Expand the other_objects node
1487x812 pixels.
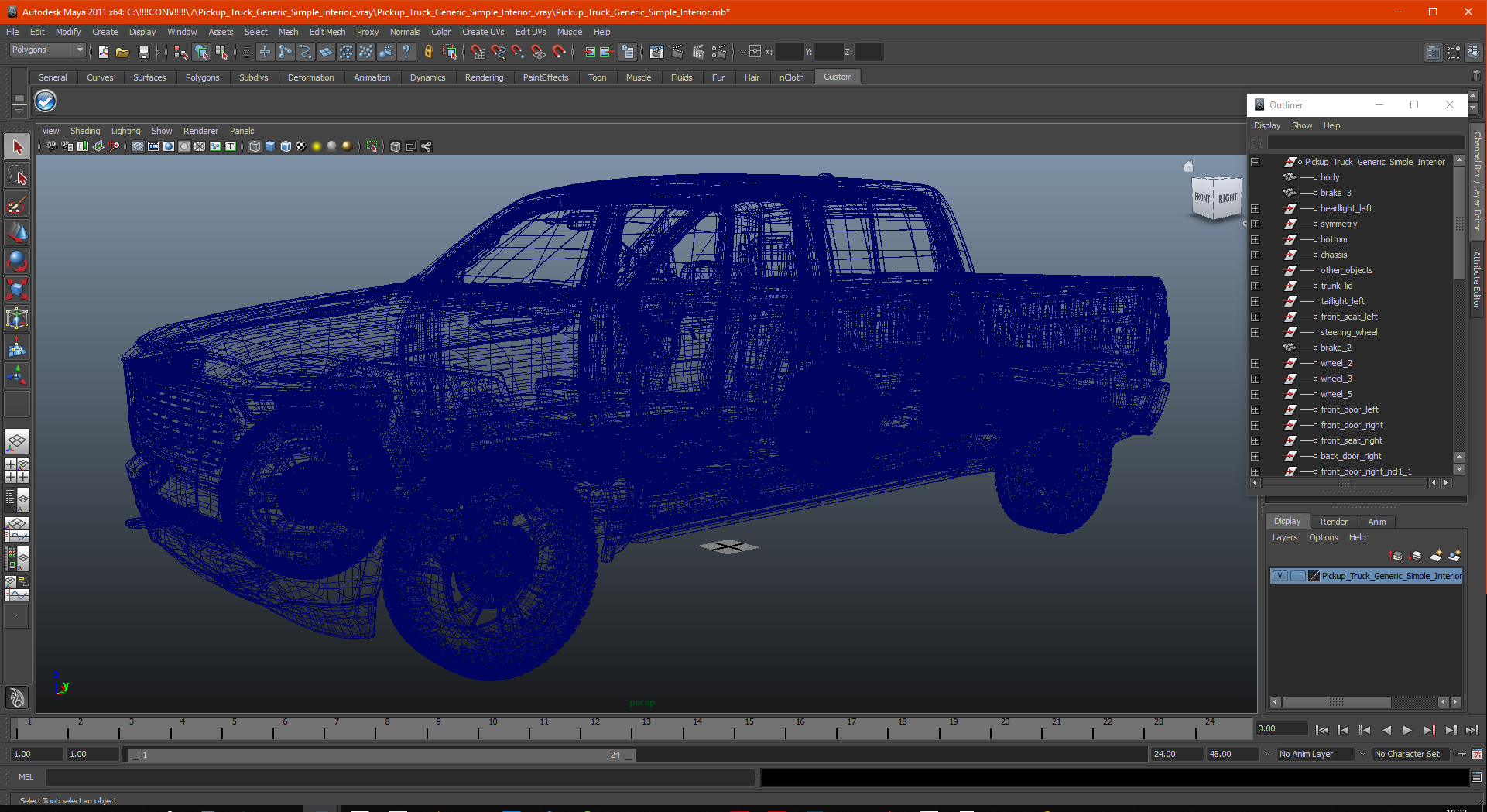pos(1255,270)
